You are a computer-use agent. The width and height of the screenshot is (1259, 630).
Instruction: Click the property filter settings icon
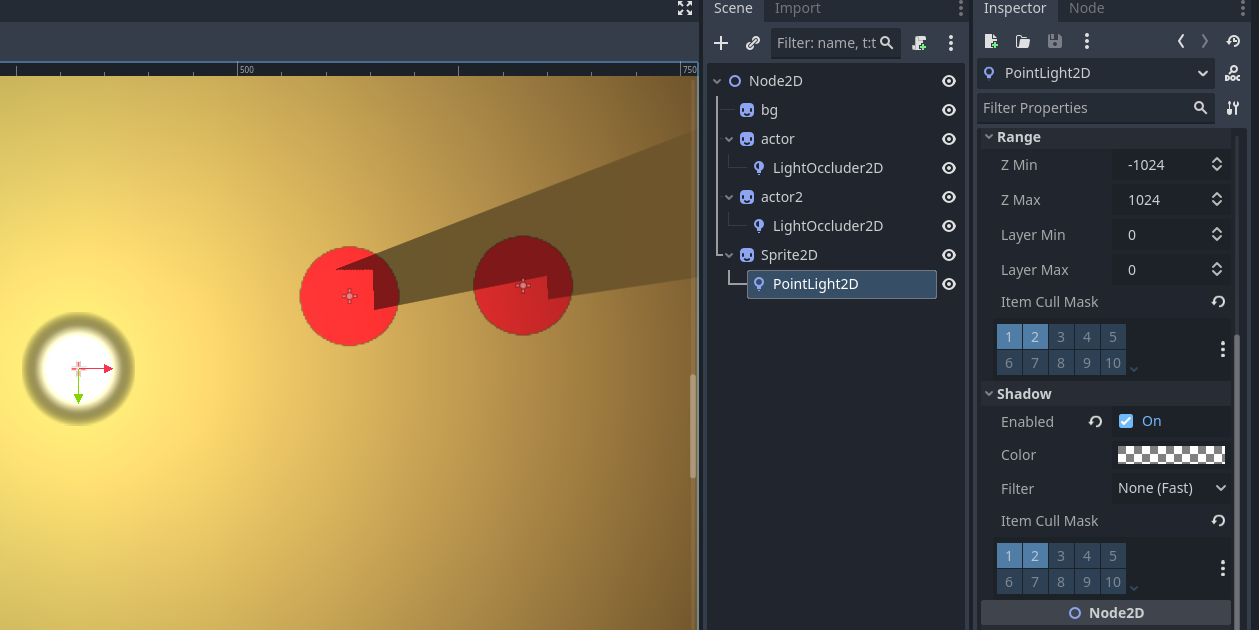tap(1233, 108)
